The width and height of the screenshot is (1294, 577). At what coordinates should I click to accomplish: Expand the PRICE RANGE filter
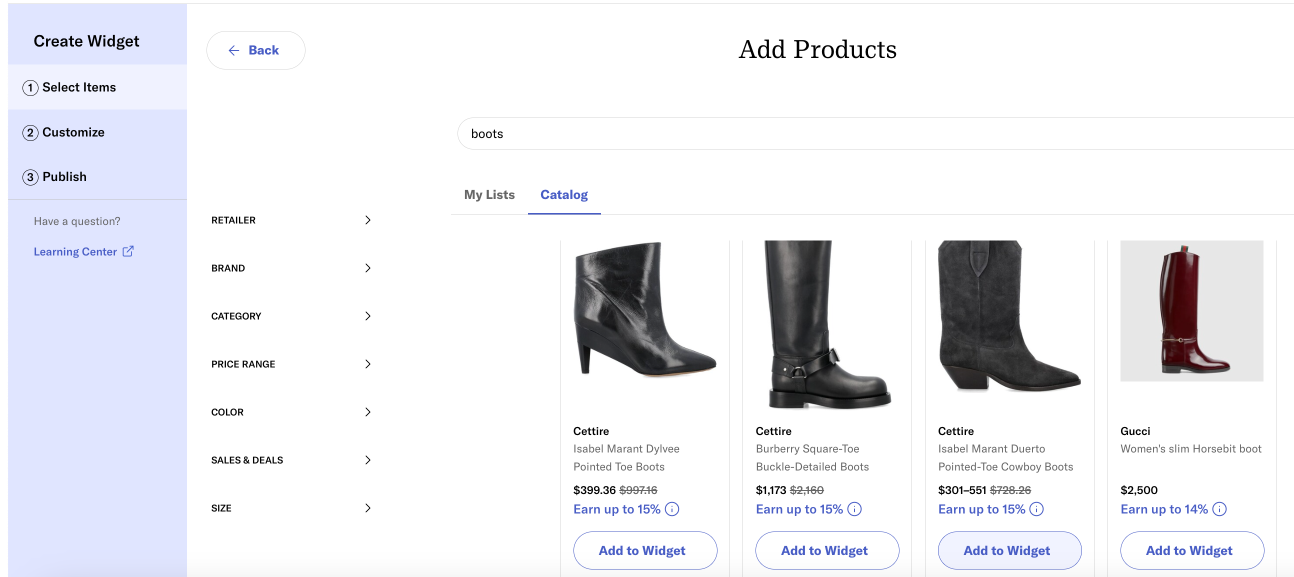(x=292, y=364)
